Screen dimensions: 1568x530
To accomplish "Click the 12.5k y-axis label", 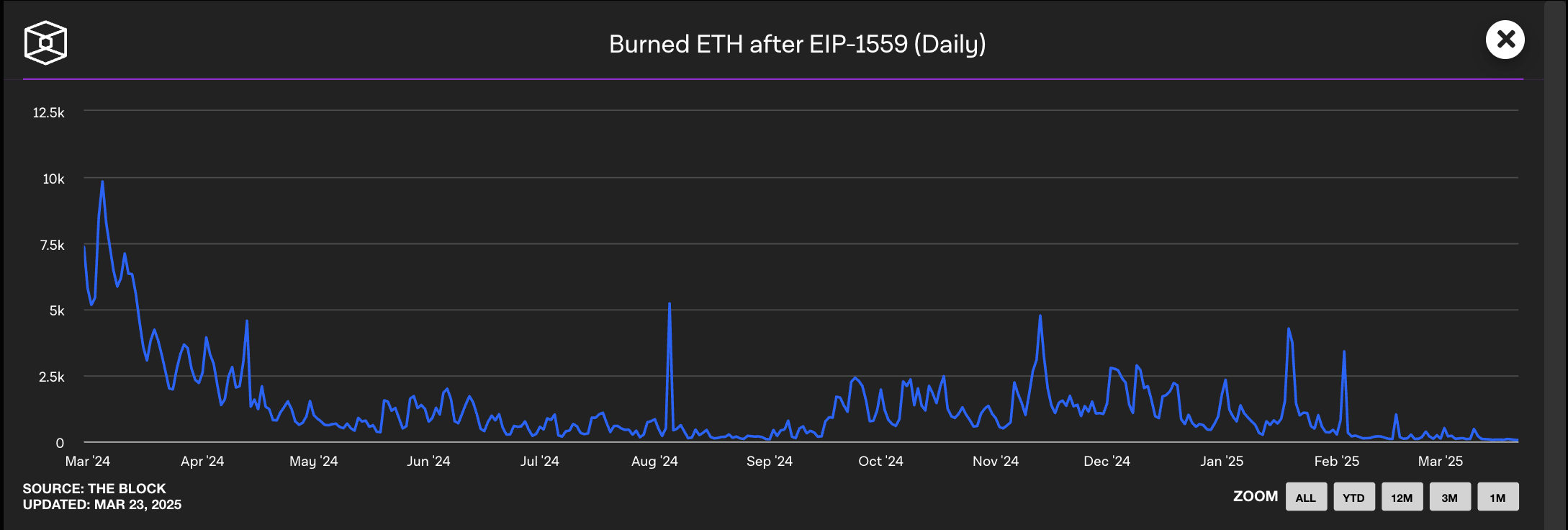I will click(48, 112).
